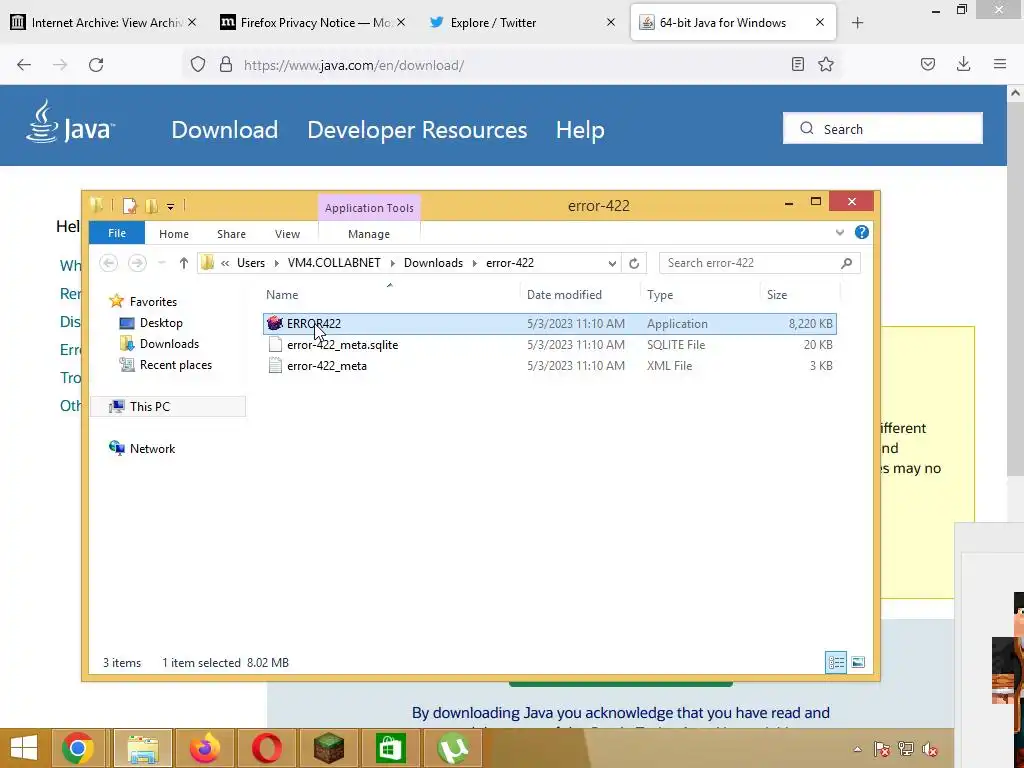Open the Manage ribbon tab
This screenshot has width=1024, height=768.
pyautogui.click(x=369, y=234)
